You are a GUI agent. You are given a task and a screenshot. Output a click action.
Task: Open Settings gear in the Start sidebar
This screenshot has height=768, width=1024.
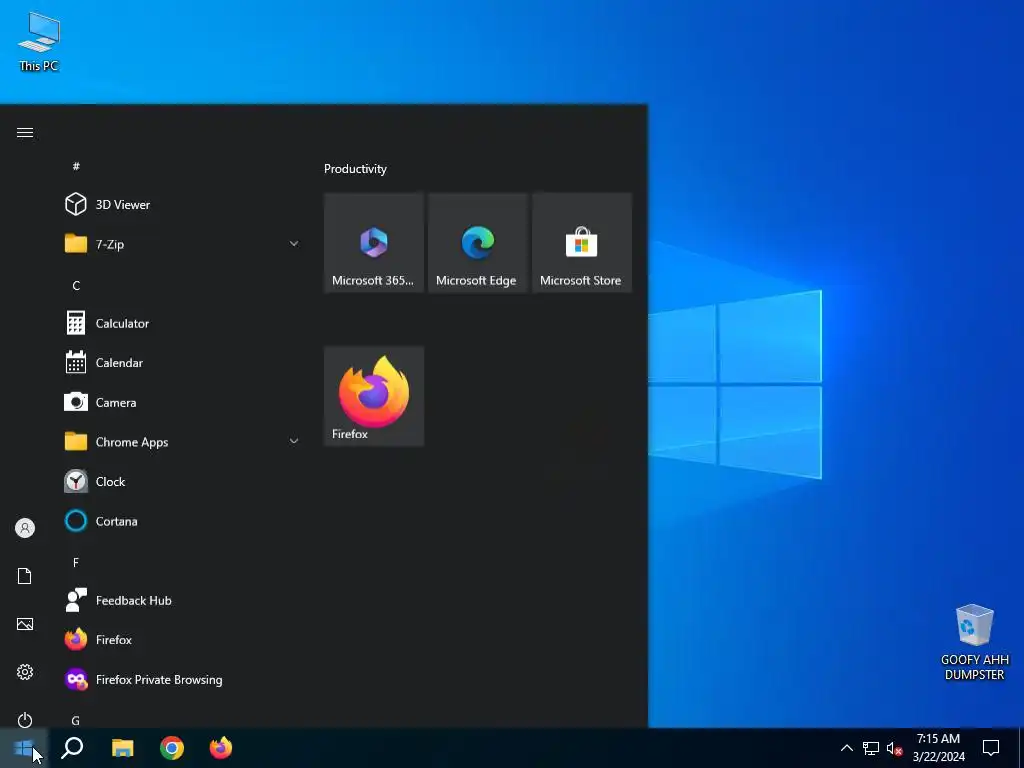tap(25, 672)
